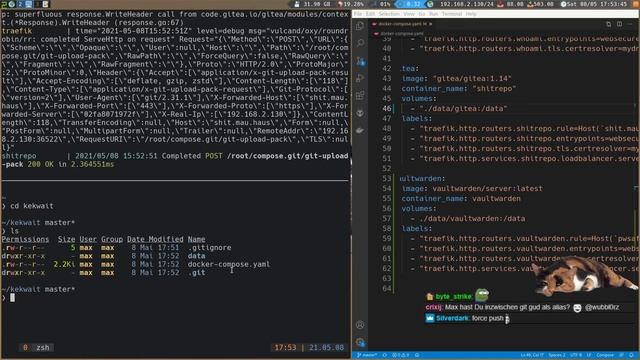Click the master branch indicator in status bar

click(367, 355)
